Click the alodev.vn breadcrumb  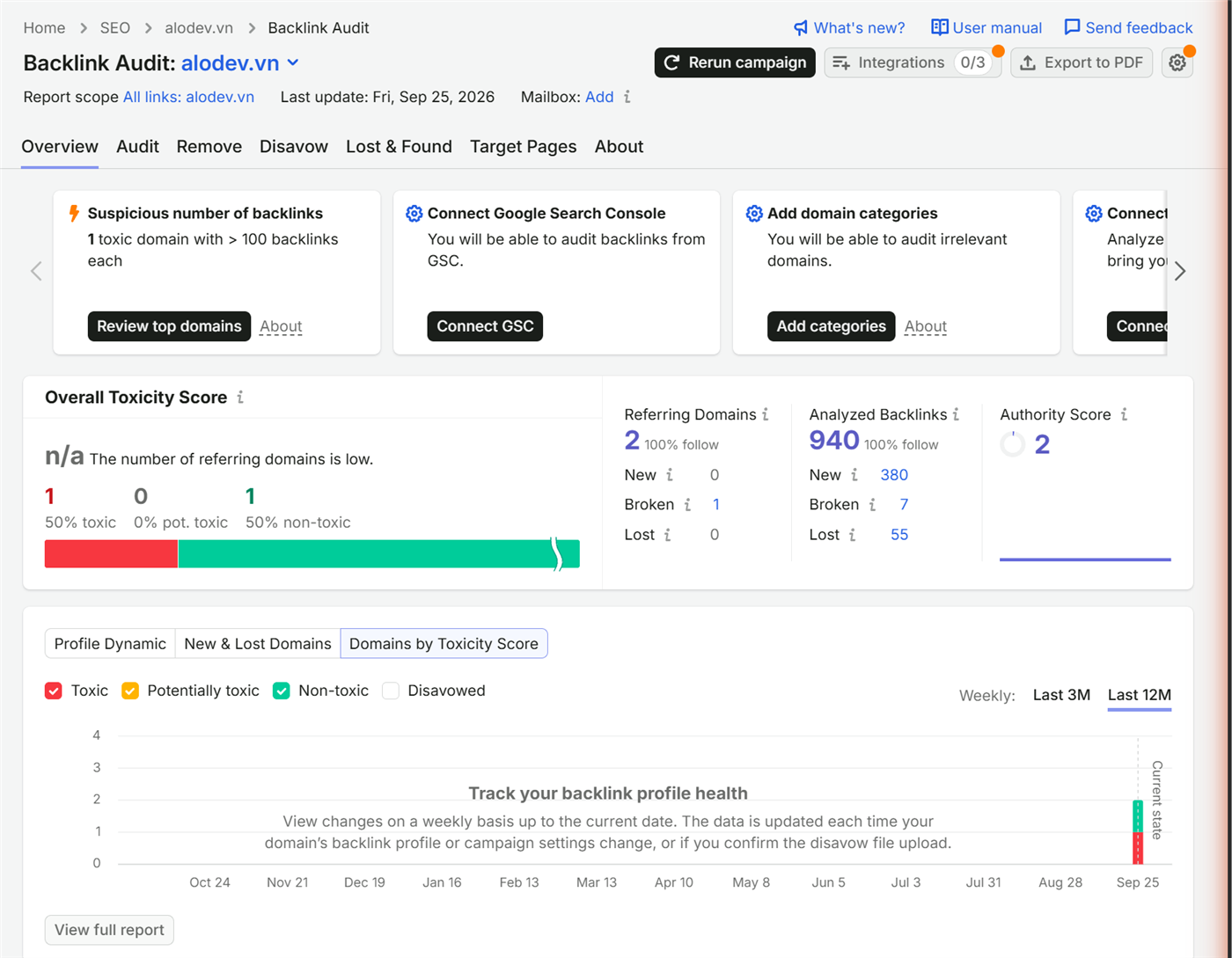coord(199,28)
